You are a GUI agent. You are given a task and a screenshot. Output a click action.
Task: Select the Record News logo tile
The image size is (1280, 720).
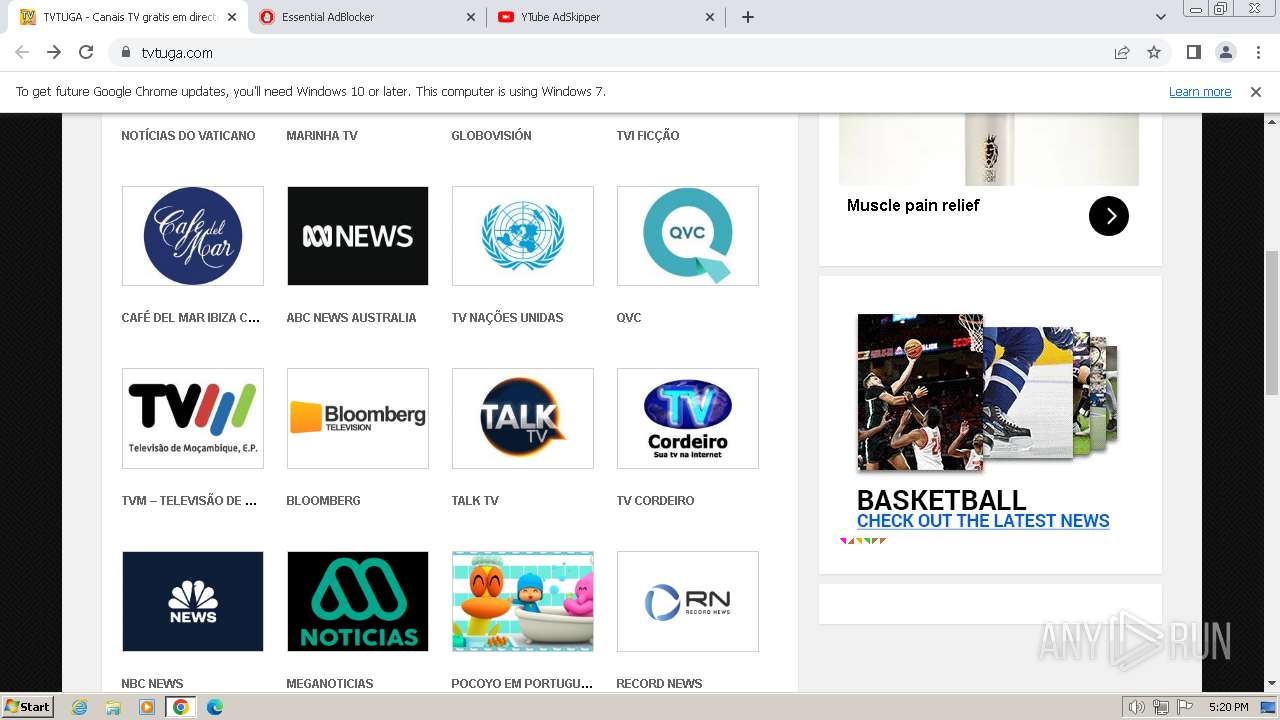click(x=688, y=601)
